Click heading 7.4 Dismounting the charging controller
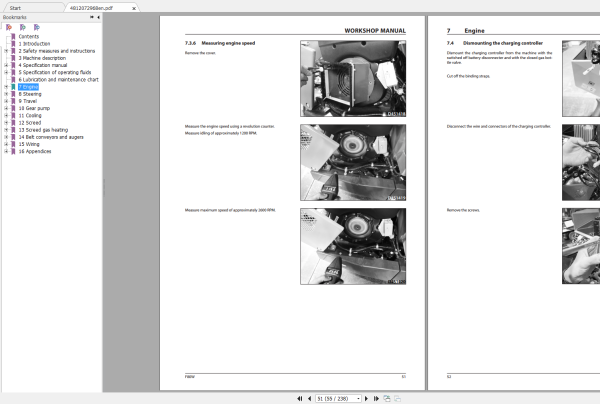The width and height of the screenshot is (600, 404). click(x=495, y=43)
